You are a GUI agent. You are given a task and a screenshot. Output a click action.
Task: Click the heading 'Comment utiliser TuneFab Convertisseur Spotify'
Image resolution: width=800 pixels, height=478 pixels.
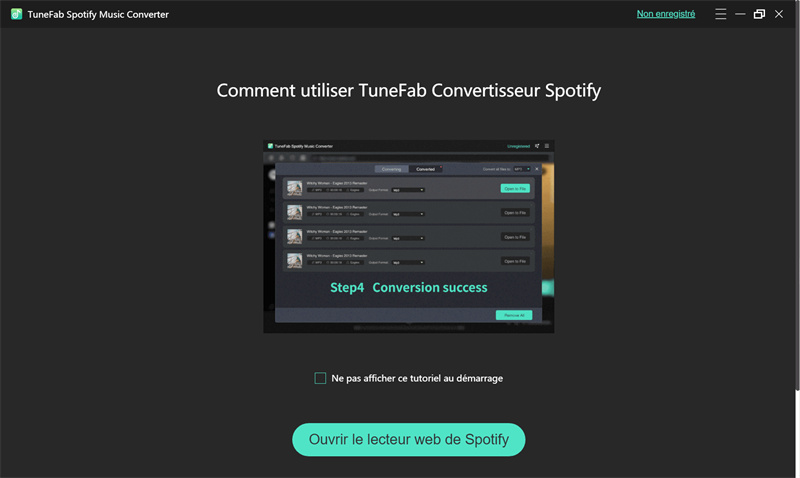coord(409,91)
